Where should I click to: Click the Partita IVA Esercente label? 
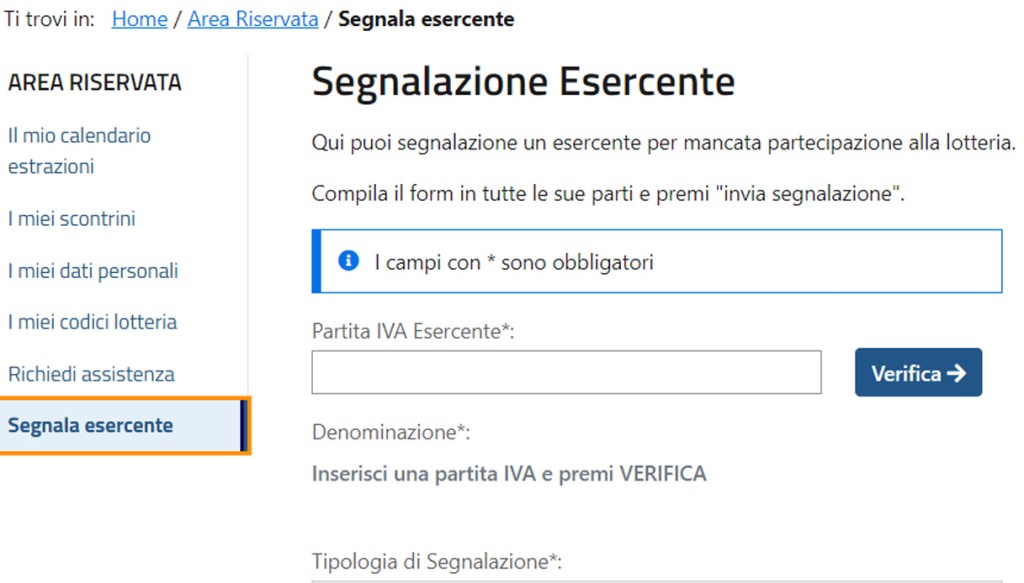click(x=413, y=330)
